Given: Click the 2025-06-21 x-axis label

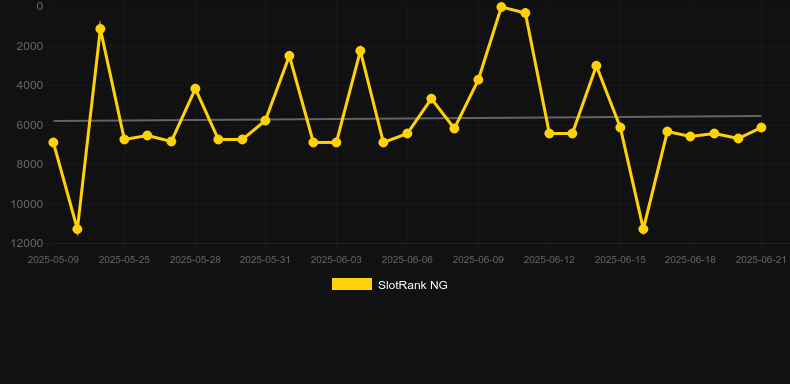Looking at the screenshot, I should click(761, 260).
